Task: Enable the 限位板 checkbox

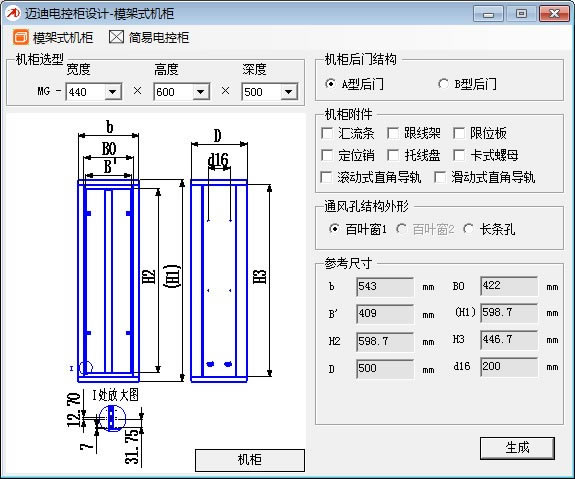Action: coord(459,133)
